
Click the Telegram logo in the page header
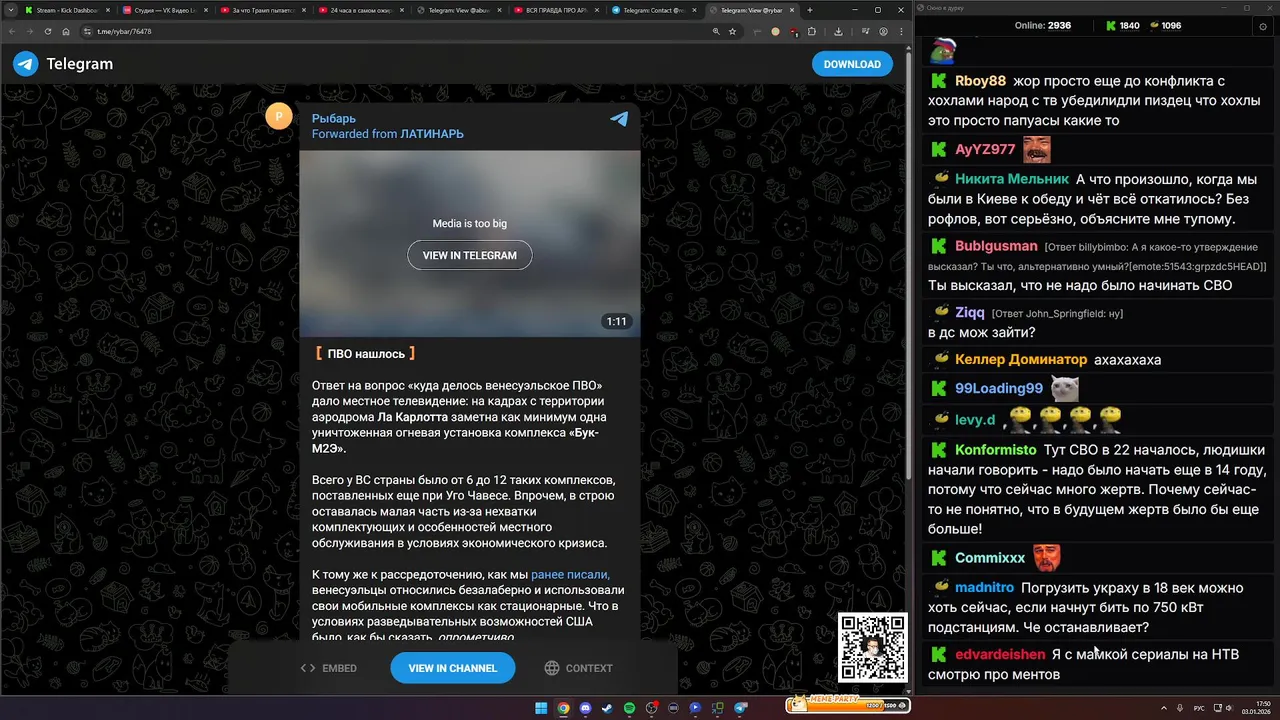25,64
